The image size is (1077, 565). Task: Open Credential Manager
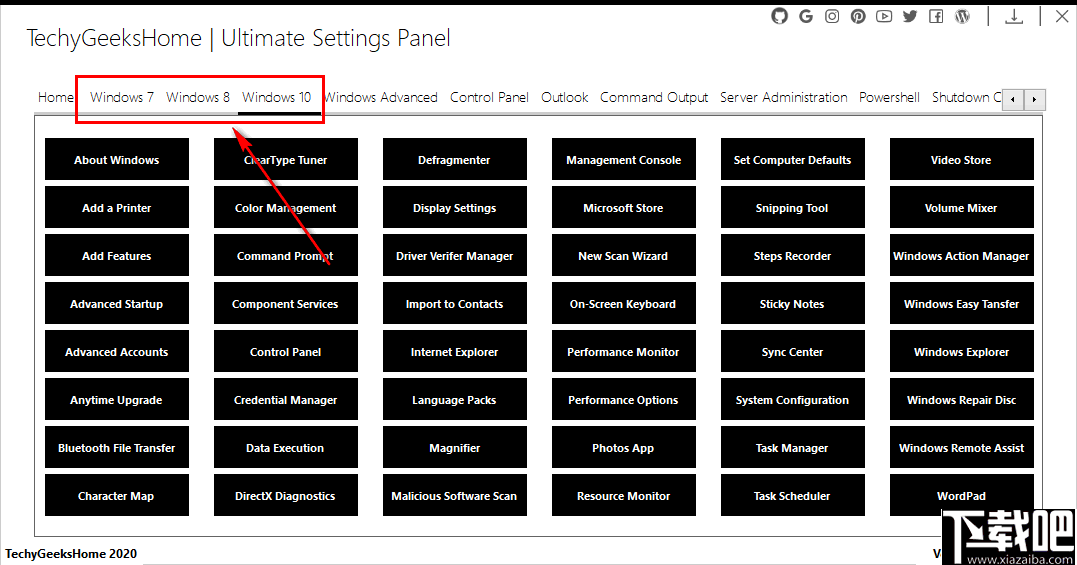(286, 400)
